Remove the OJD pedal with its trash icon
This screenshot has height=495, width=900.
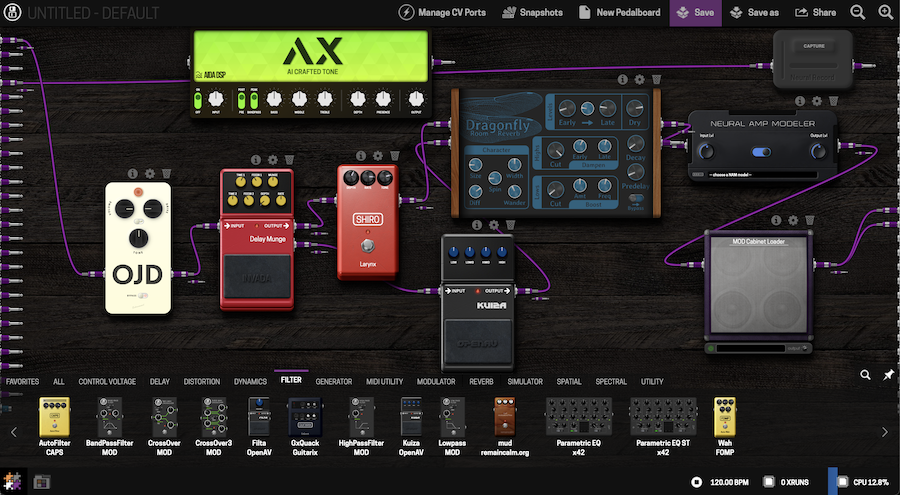(x=166, y=173)
